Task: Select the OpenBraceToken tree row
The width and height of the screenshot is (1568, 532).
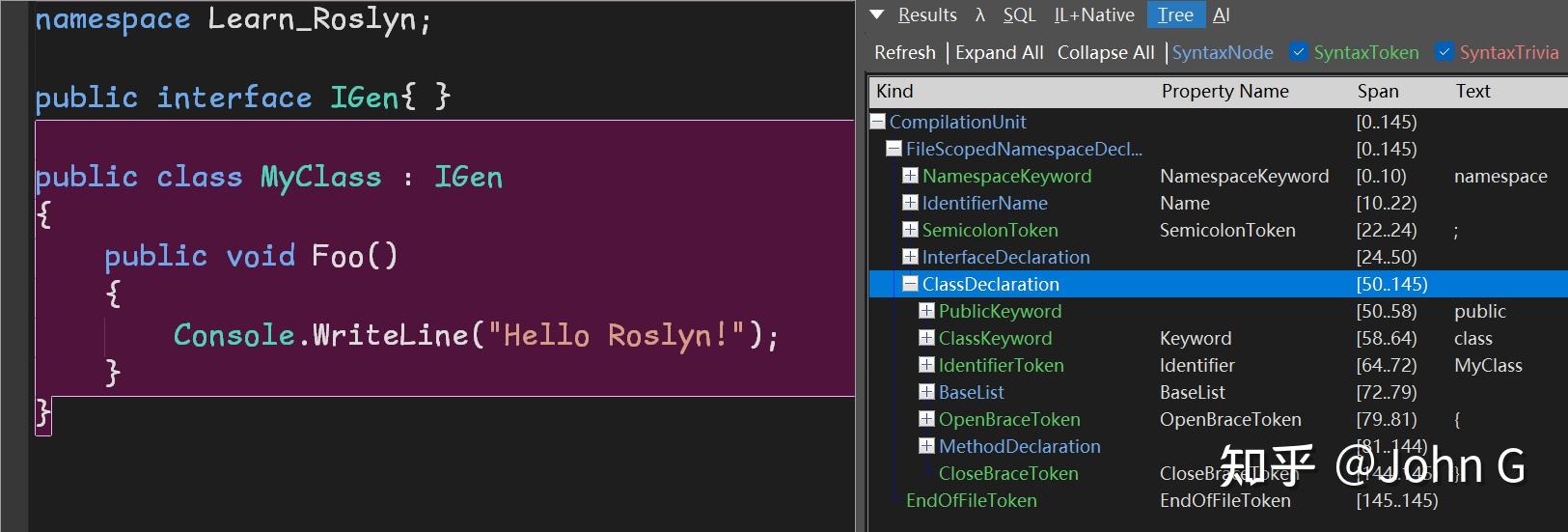Action: pos(1218,419)
